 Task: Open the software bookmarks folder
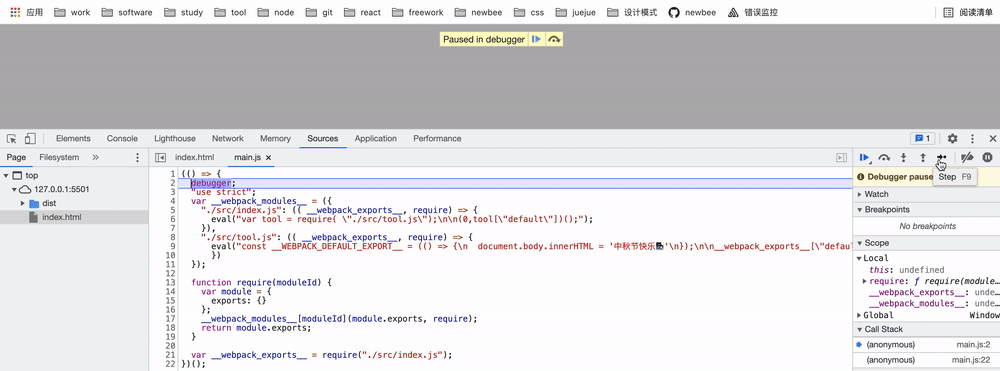pyautogui.click(x=126, y=12)
